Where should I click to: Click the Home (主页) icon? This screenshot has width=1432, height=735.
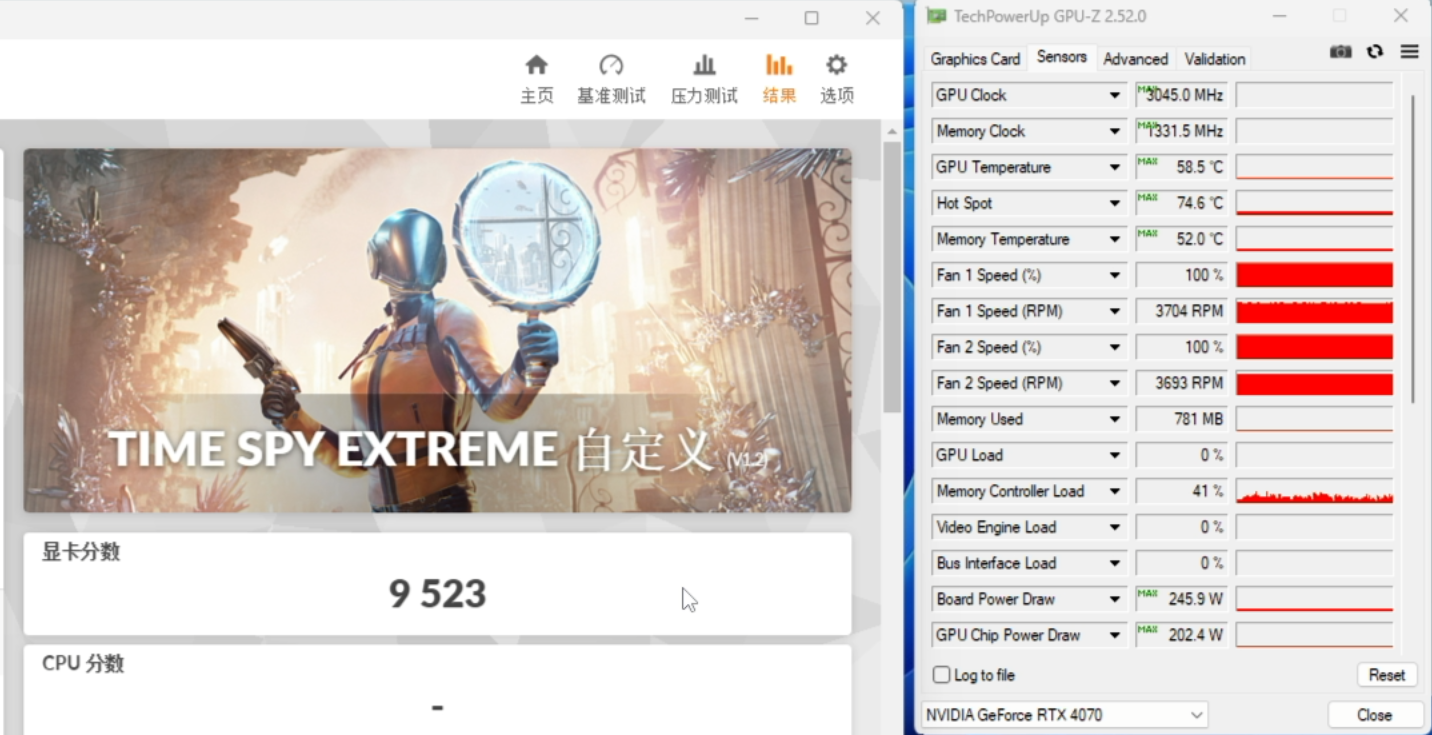536,66
